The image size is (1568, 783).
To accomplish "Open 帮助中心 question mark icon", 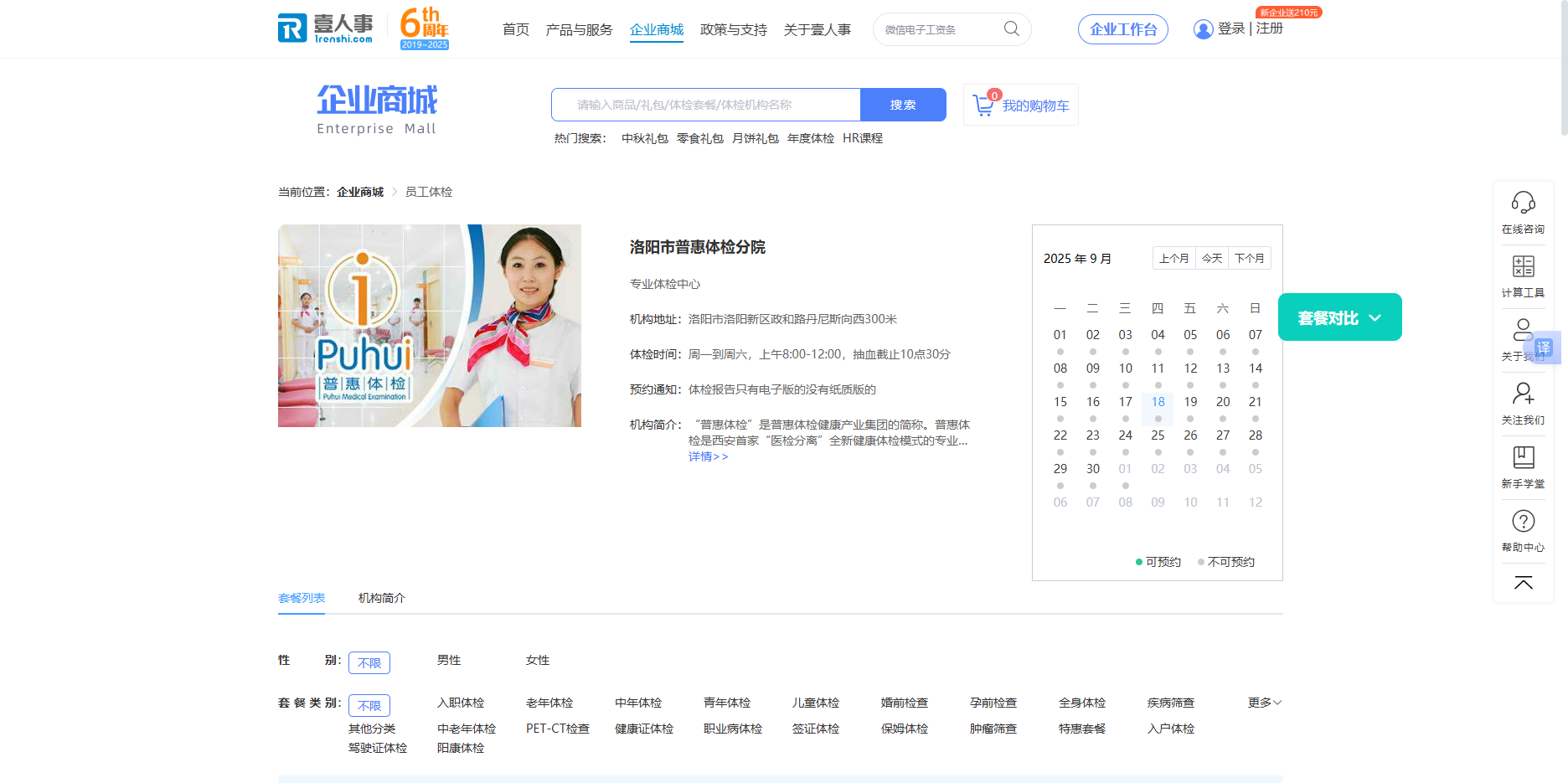I will tap(1523, 521).
